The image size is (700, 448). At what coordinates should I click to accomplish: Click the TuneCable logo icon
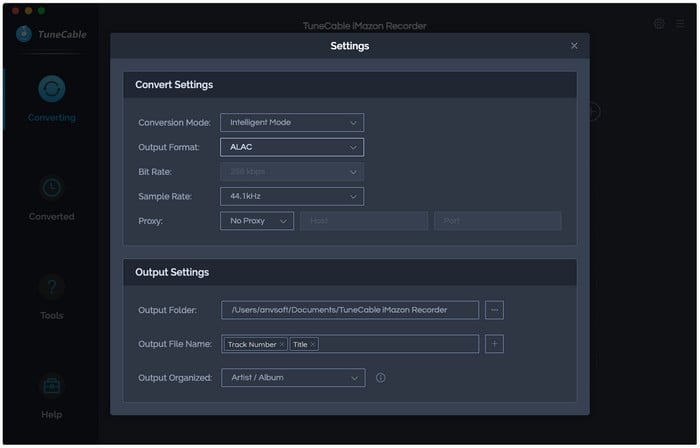(24, 34)
